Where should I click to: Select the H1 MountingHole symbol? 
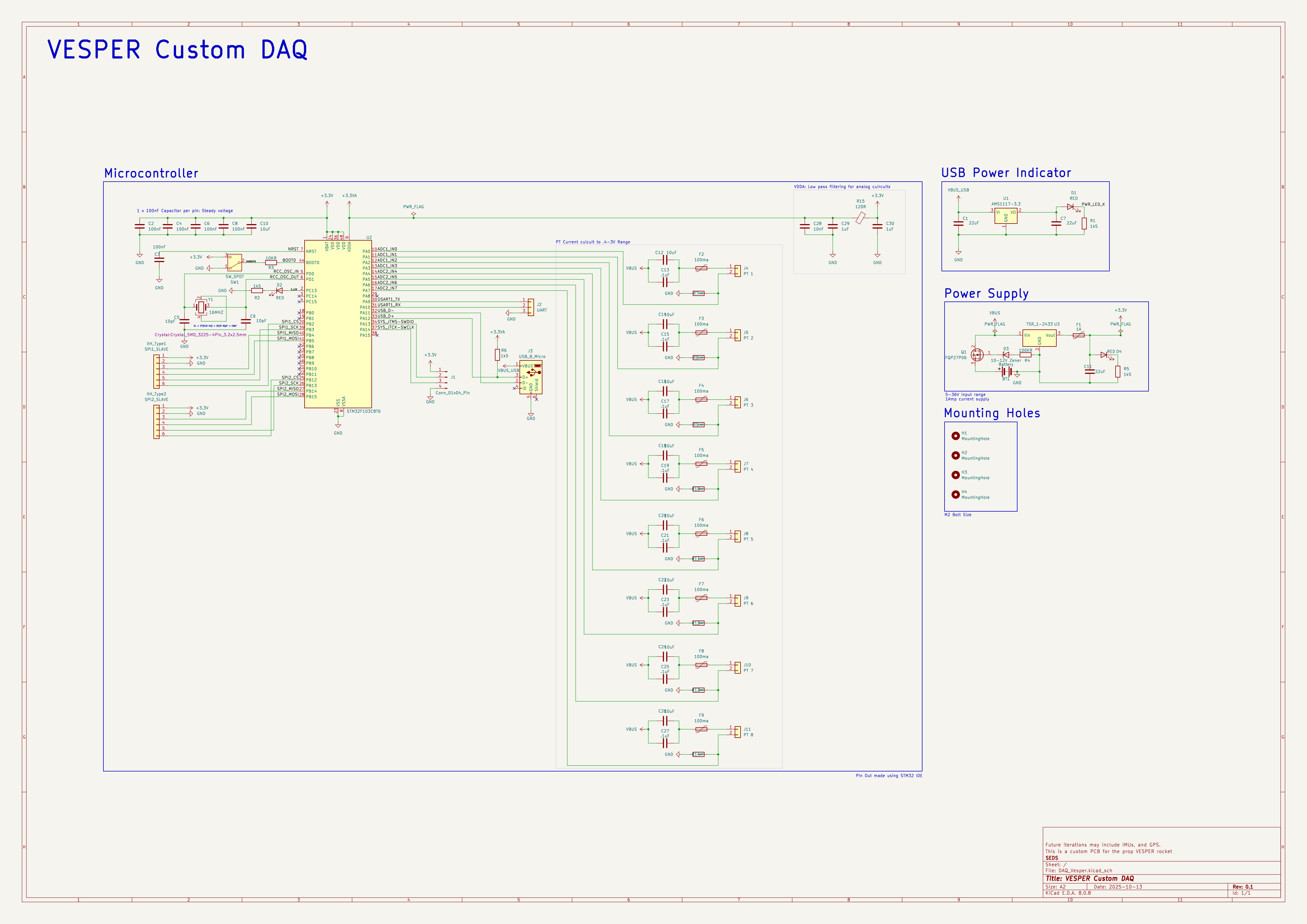955,436
